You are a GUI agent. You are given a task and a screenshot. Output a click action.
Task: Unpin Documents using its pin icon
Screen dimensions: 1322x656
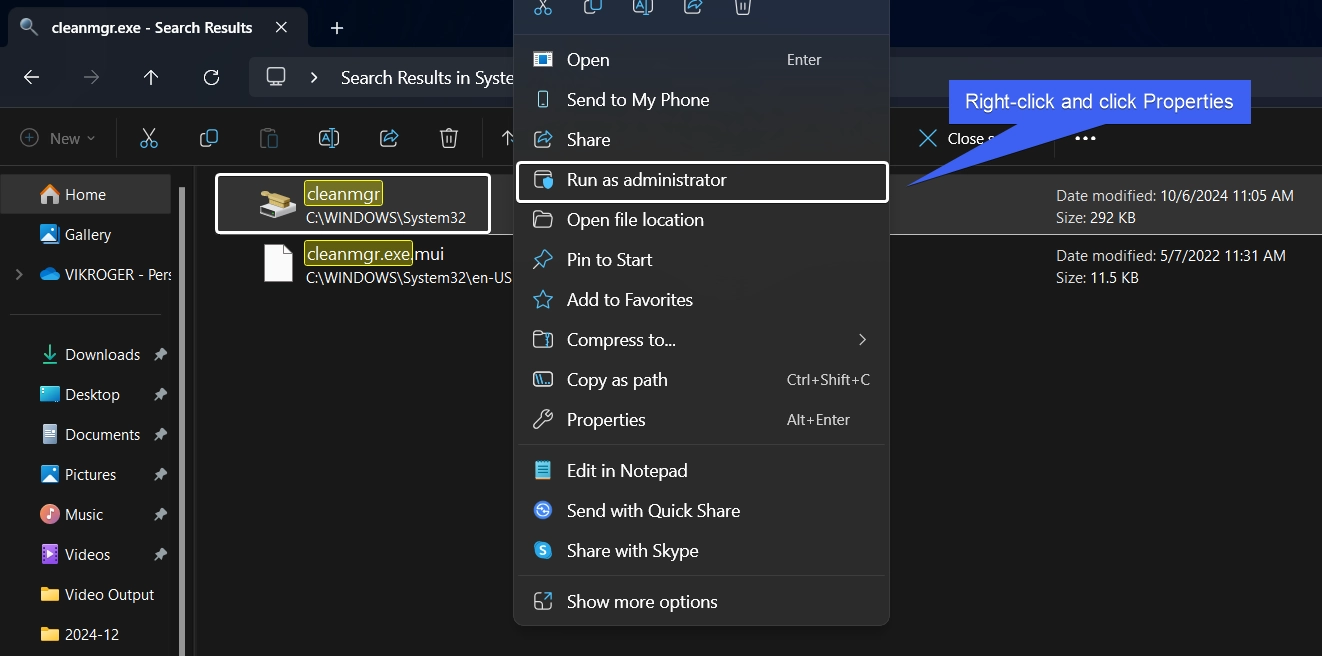click(x=160, y=435)
